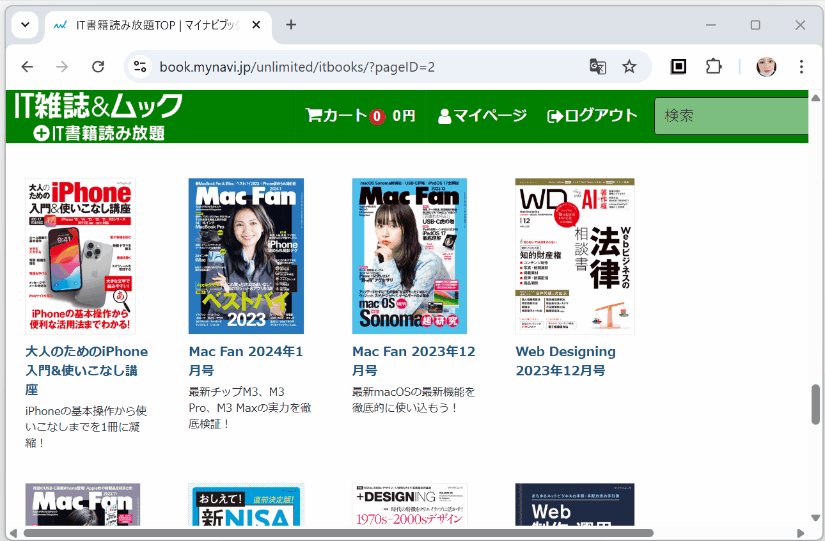Click description 最新チップM3、M3 Pro text
The height and width of the screenshot is (541, 825).
click(250, 408)
